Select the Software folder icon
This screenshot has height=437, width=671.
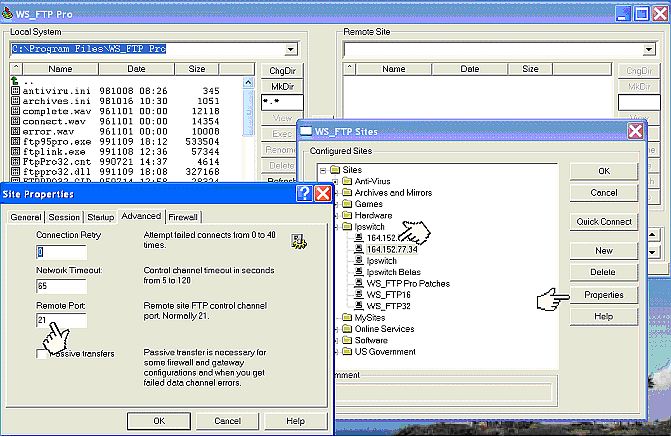[347, 340]
